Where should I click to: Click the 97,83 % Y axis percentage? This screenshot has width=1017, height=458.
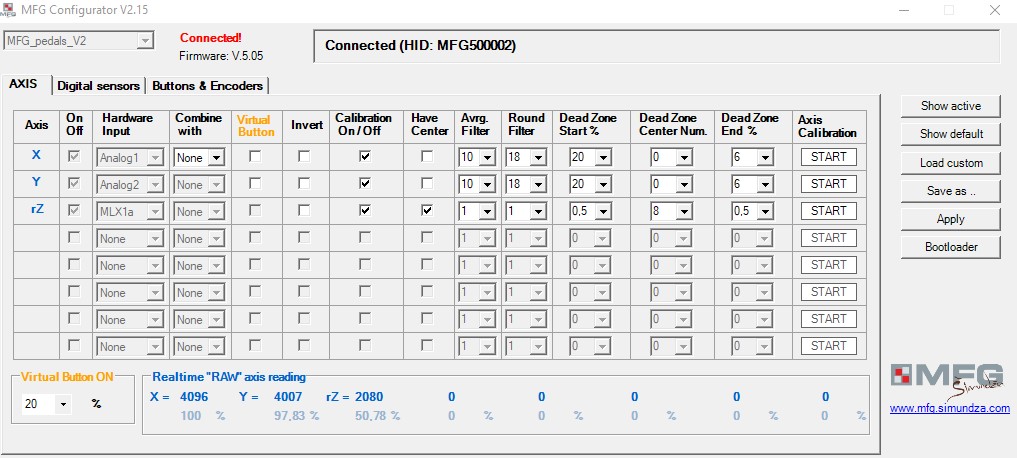click(x=296, y=416)
